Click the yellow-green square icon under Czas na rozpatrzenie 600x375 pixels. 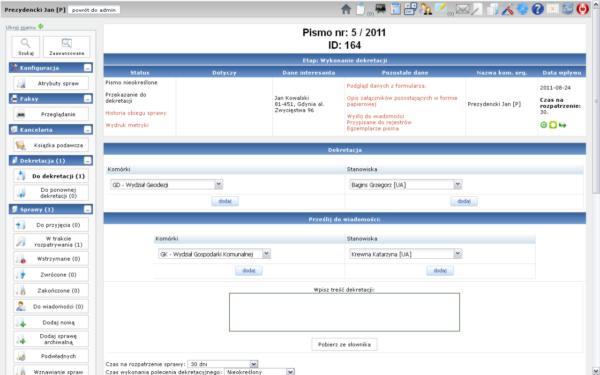tap(553, 125)
